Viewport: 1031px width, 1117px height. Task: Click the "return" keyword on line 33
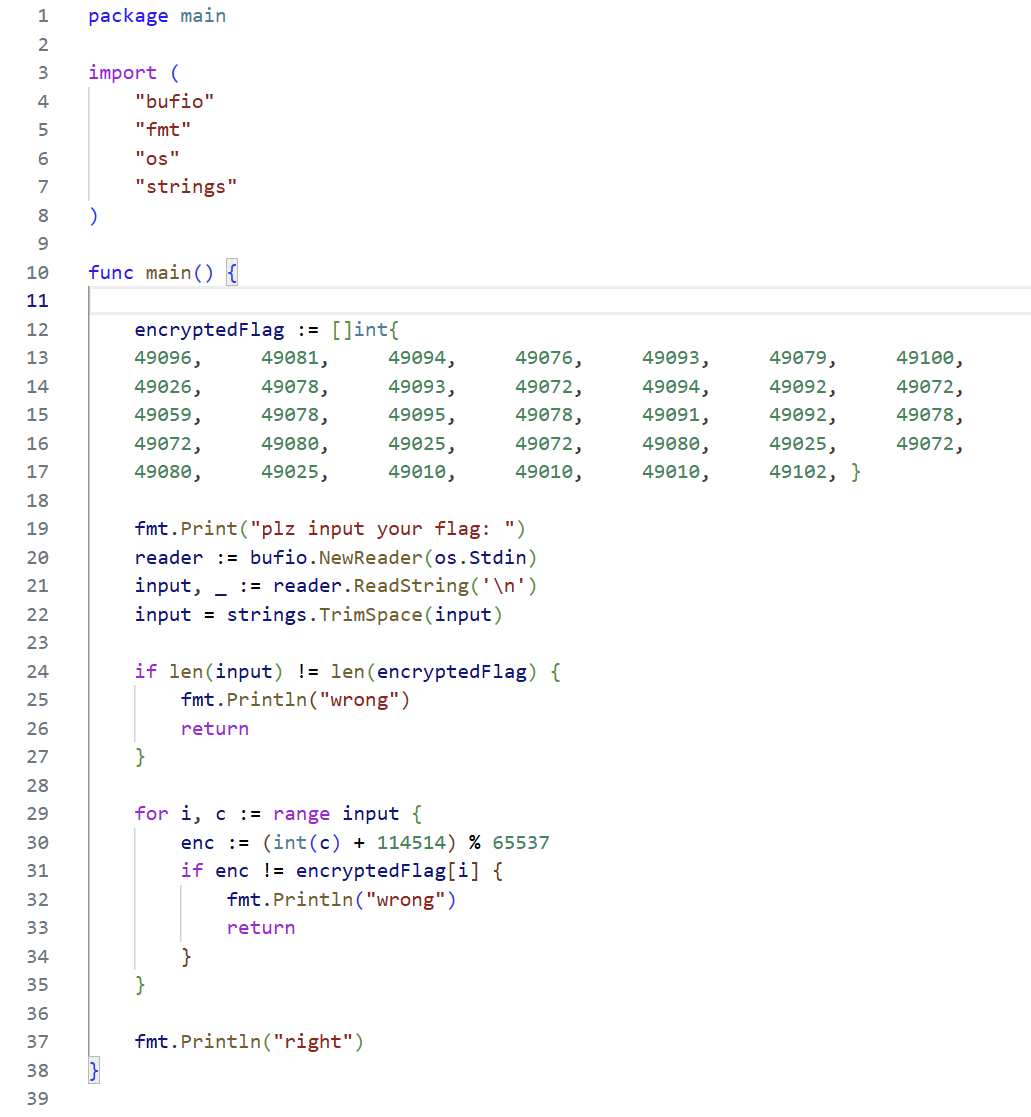261,928
